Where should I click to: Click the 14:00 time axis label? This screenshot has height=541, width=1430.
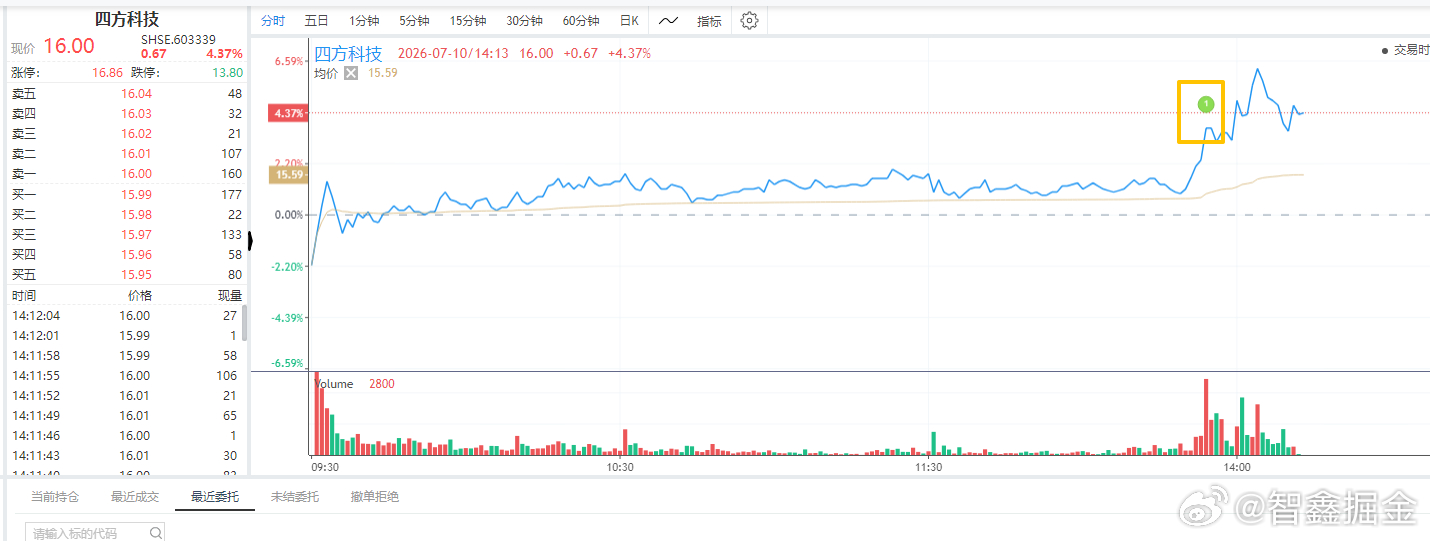point(1237,467)
